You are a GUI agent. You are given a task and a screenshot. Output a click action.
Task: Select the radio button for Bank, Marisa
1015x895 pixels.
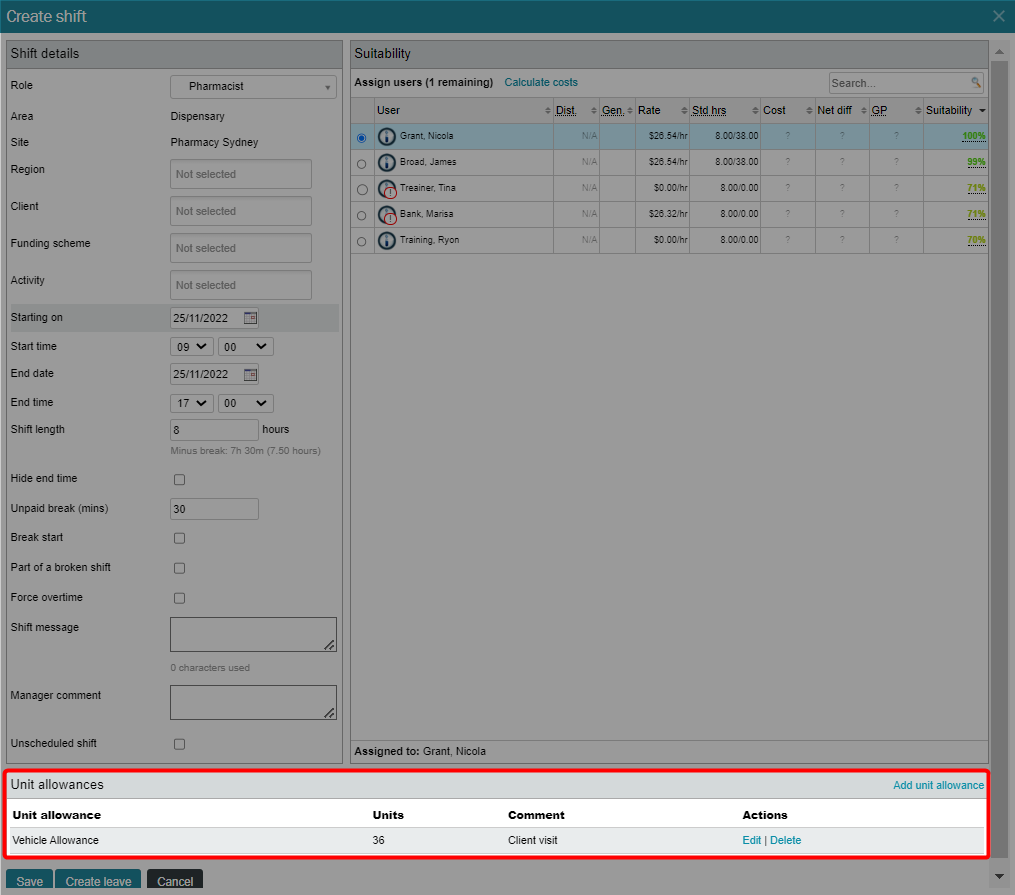tap(361, 215)
